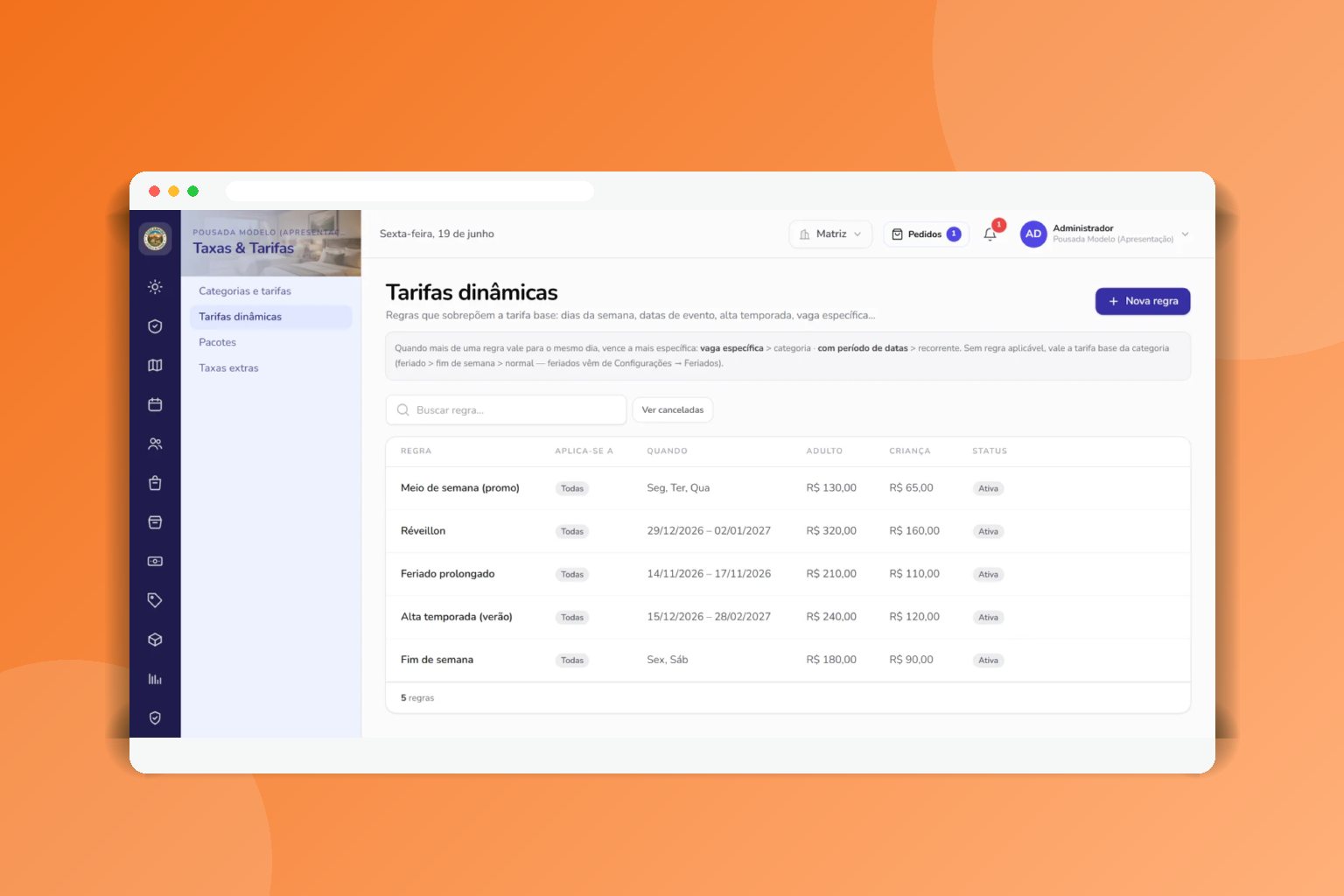Focus the Buscar regra search field
1344x896 pixels.
[506, 409]
